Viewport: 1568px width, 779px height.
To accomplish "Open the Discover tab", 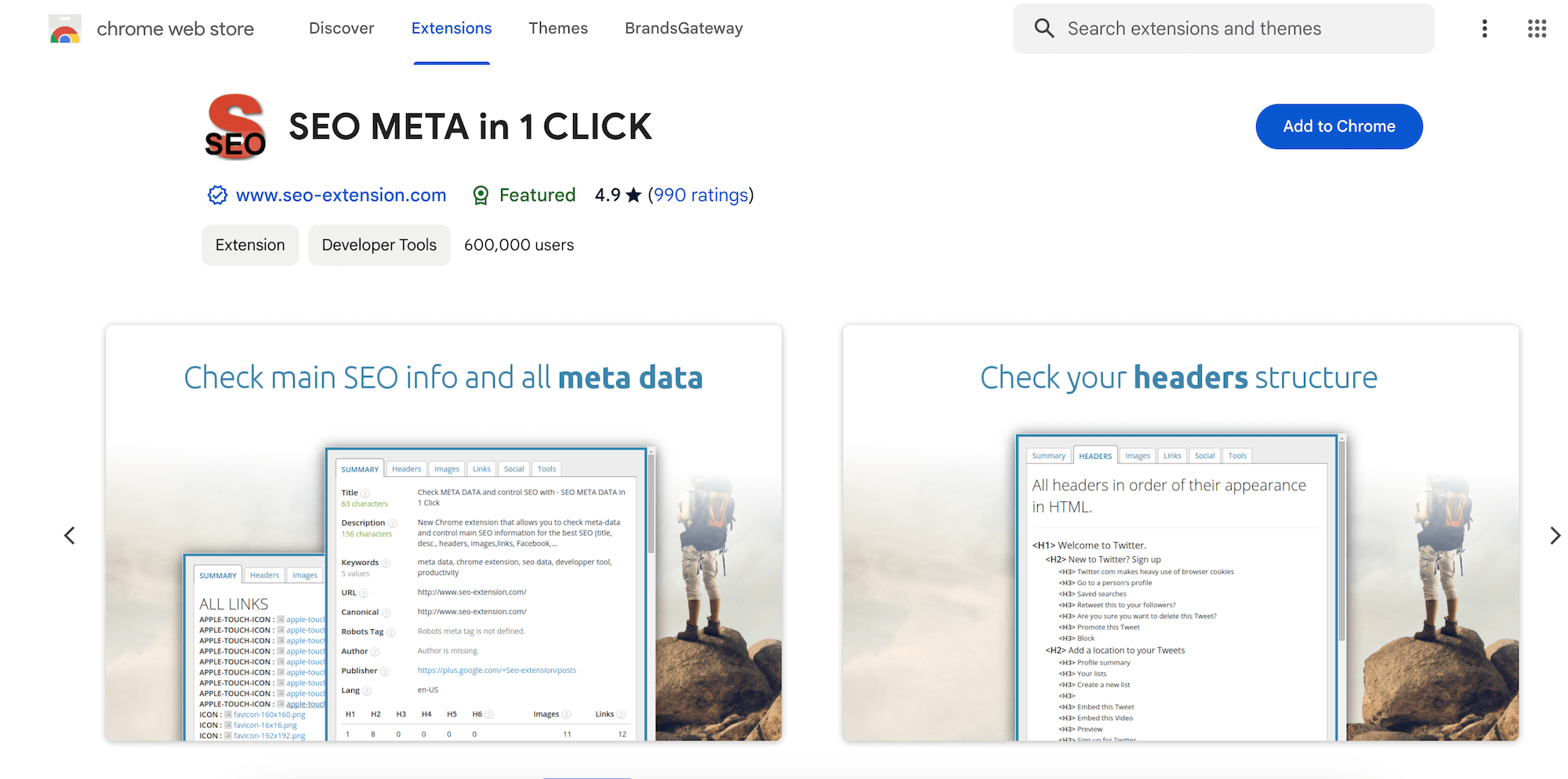I will click(342, 28).
